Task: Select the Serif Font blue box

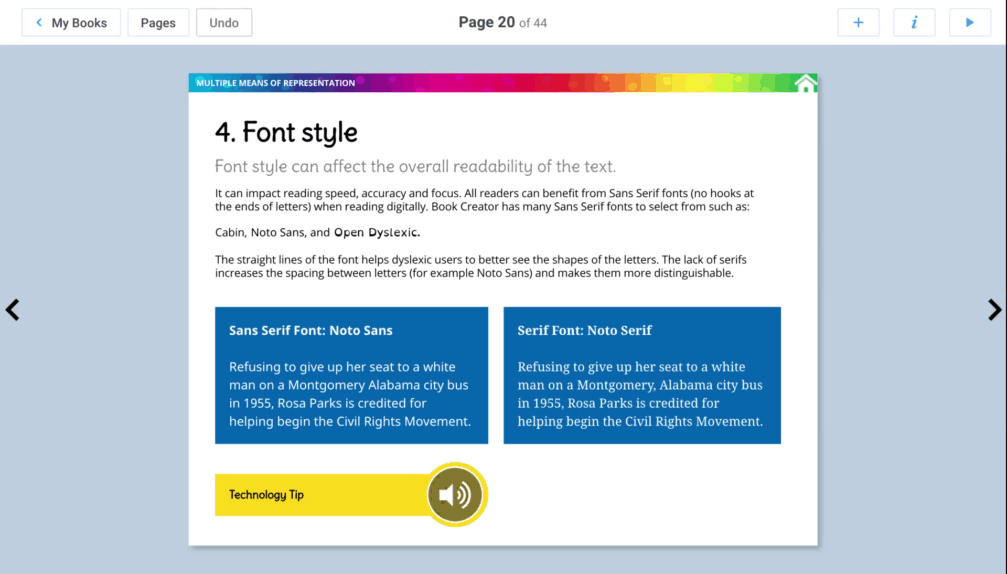Action: pos(641,375)
